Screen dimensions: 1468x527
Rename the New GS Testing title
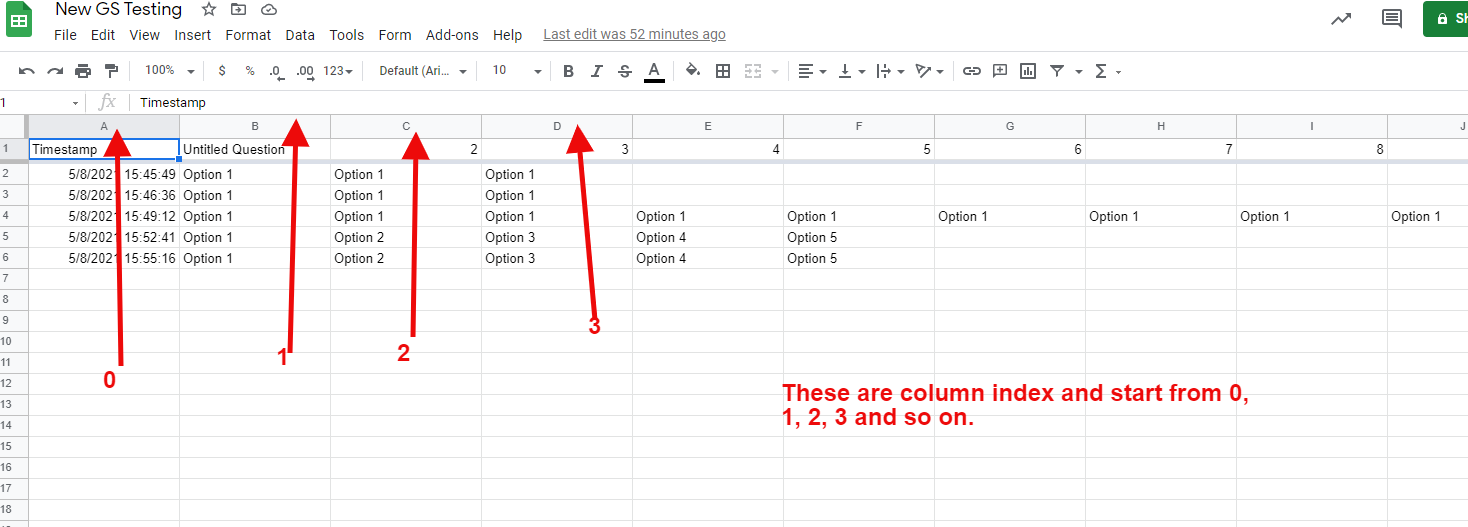[x=119, y=10]
